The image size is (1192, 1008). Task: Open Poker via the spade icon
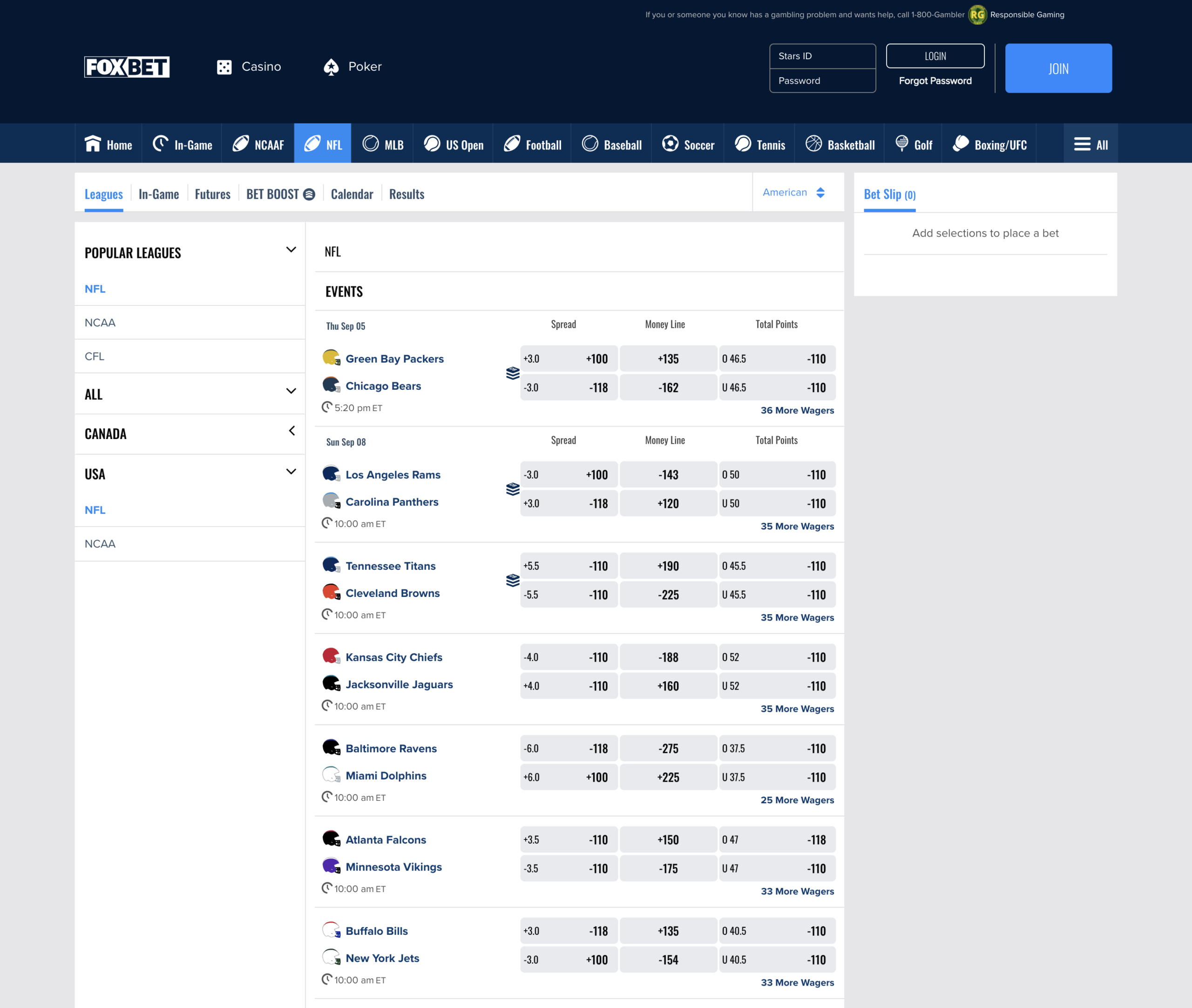(331, 67)
